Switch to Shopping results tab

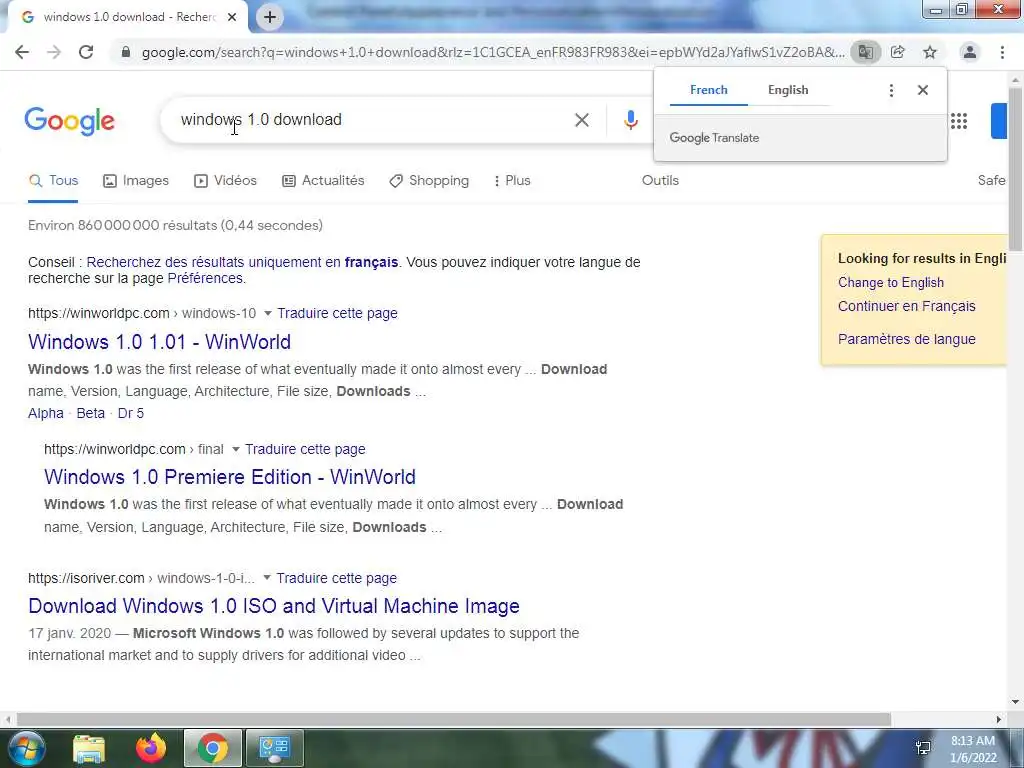[x=429, y=181]
